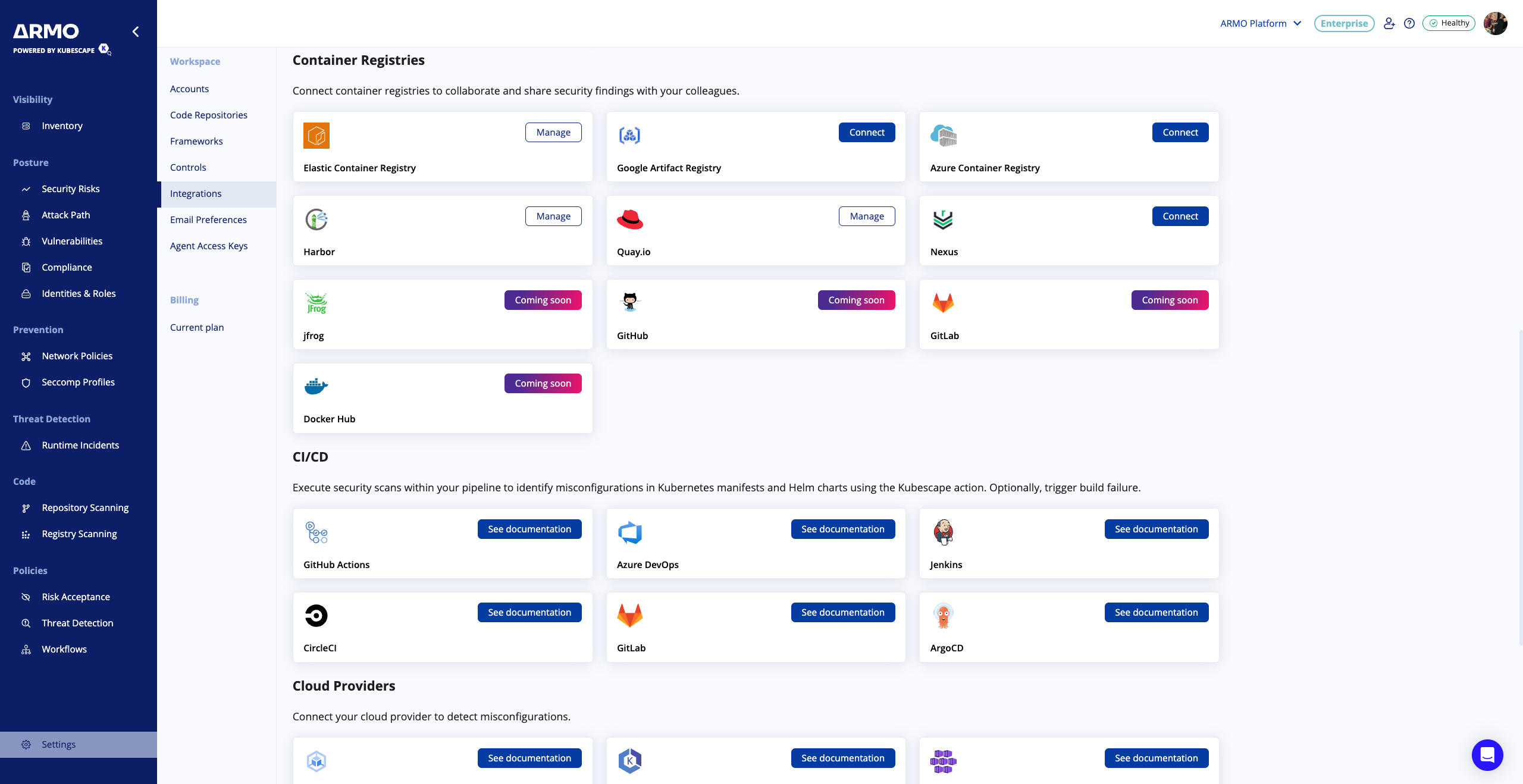Screen dimensions: 1523x784
Task: Manage the Quay.io registry
Action: click(866, 217)
